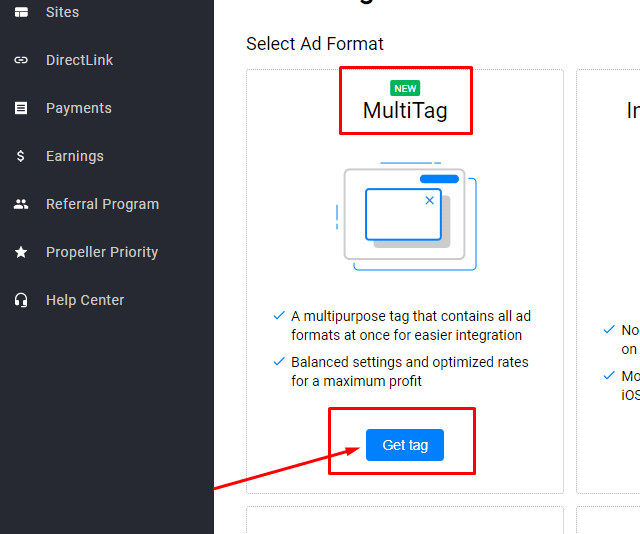Viewport: 640px width, 534px height.
Task: Open the Earnings page
Action: 75,156
